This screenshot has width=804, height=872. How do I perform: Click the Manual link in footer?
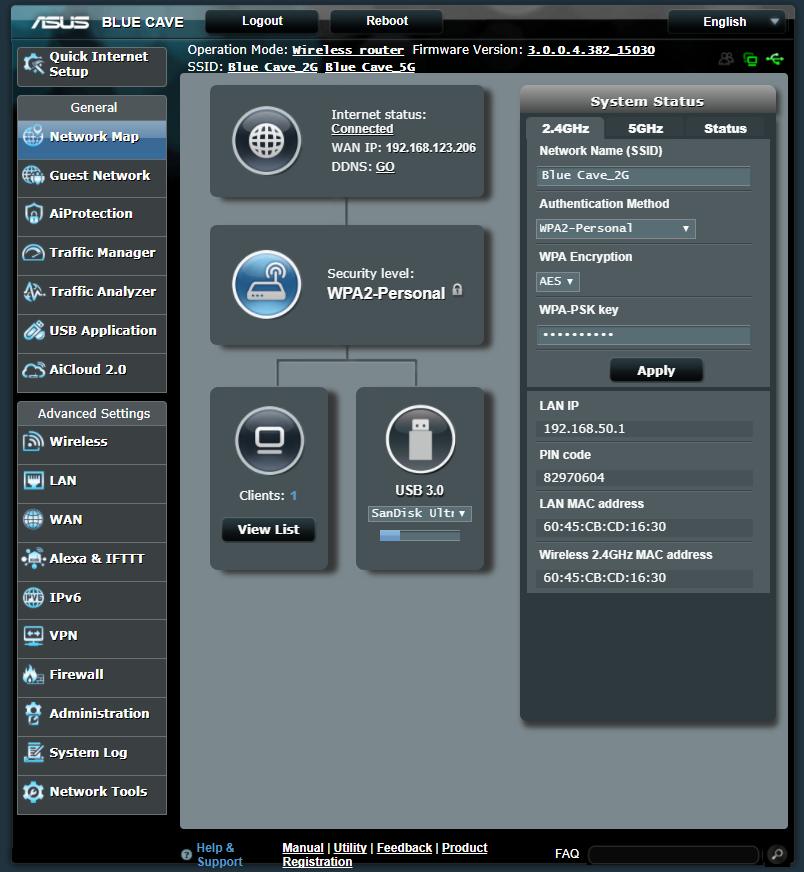point(302,848)
